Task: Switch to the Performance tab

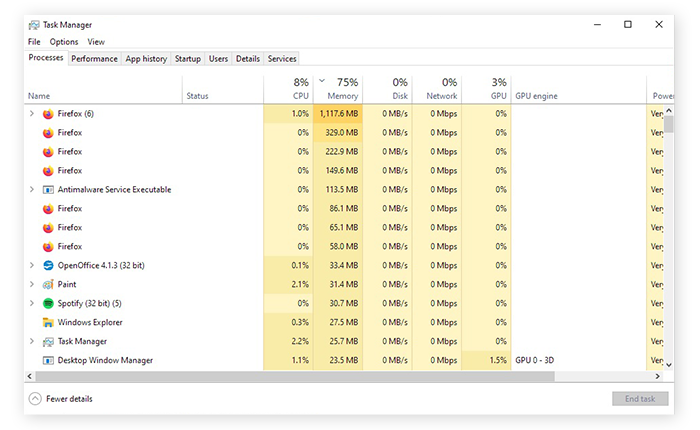Action: [x=94, y=59]
